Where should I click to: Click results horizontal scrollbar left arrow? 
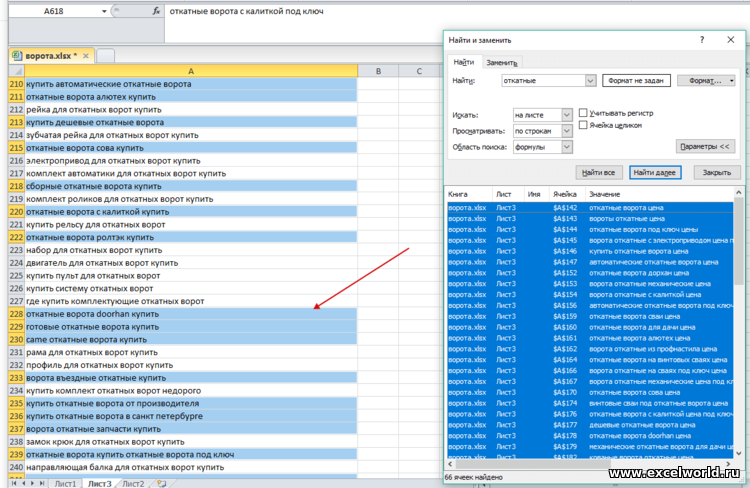[x=450, y=464]
